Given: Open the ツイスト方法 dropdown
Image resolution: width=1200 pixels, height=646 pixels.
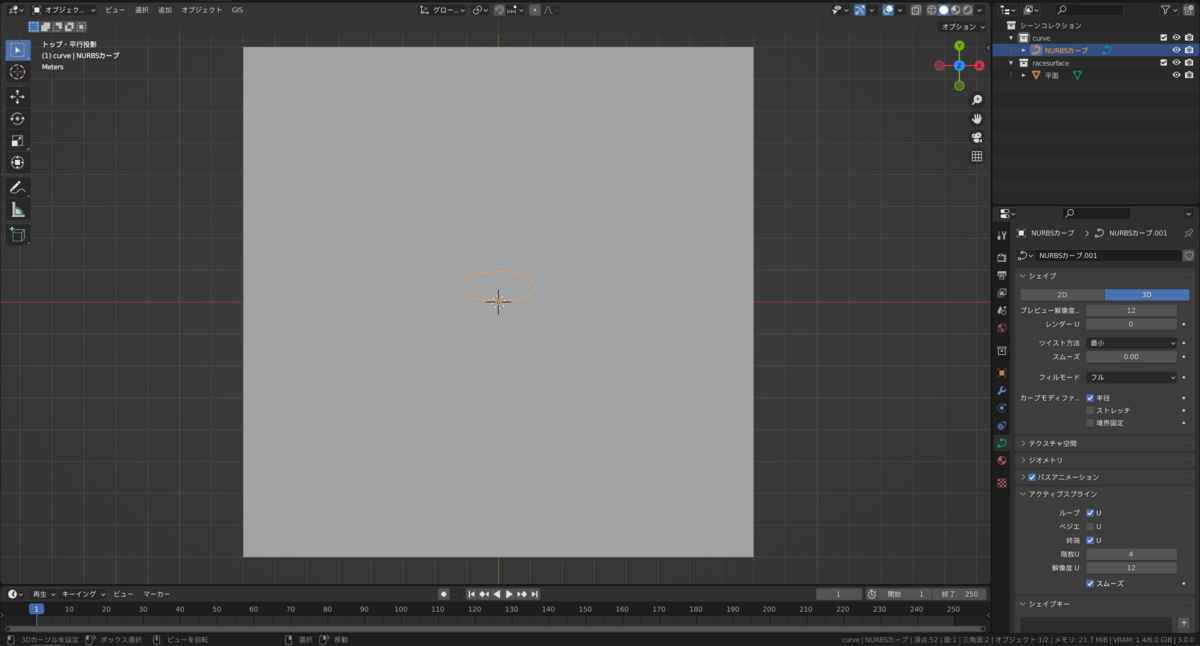Looking at the screenshot, I should (x=1132, y=343).
